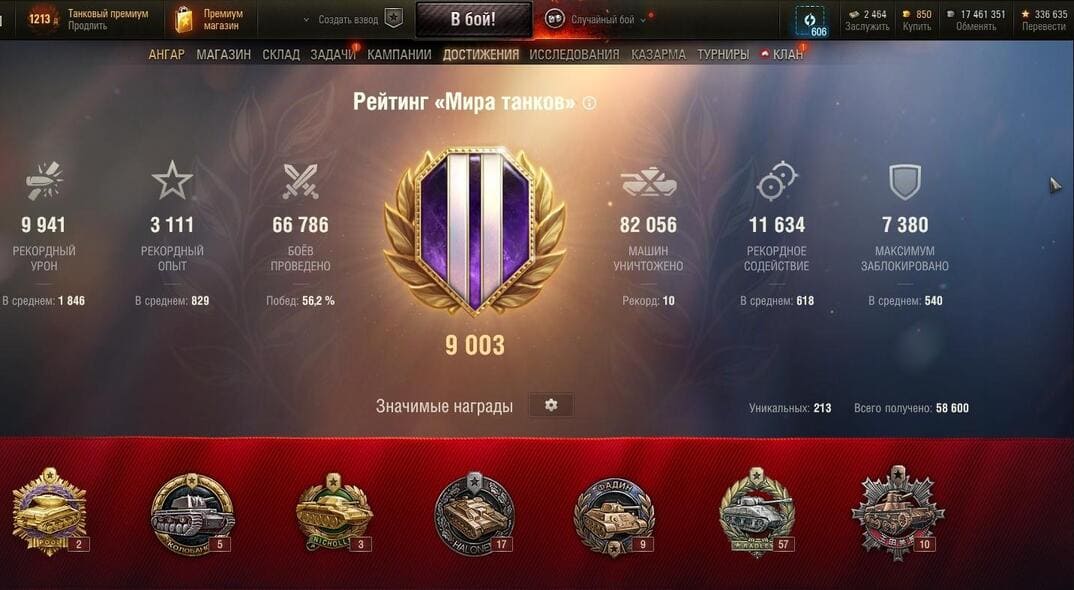Select the Halonen medal icon
Image resolution: width=1074 pixels, height=590 pixels.
(474, 514)
